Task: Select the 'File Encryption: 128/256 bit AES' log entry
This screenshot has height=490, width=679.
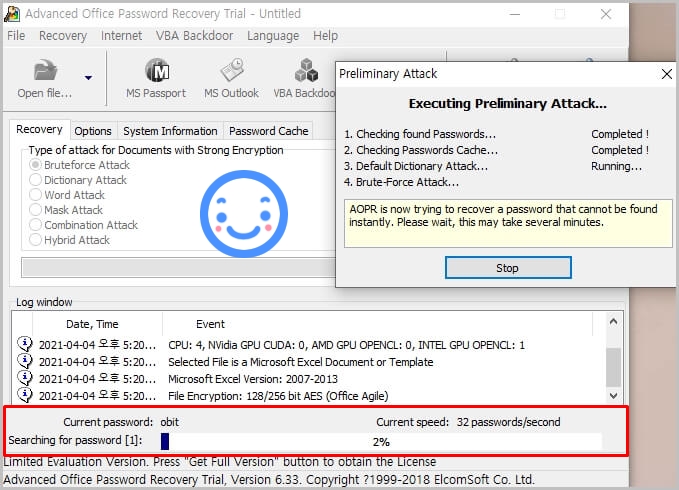Action: pyautogui.click(x=278, y=396)
